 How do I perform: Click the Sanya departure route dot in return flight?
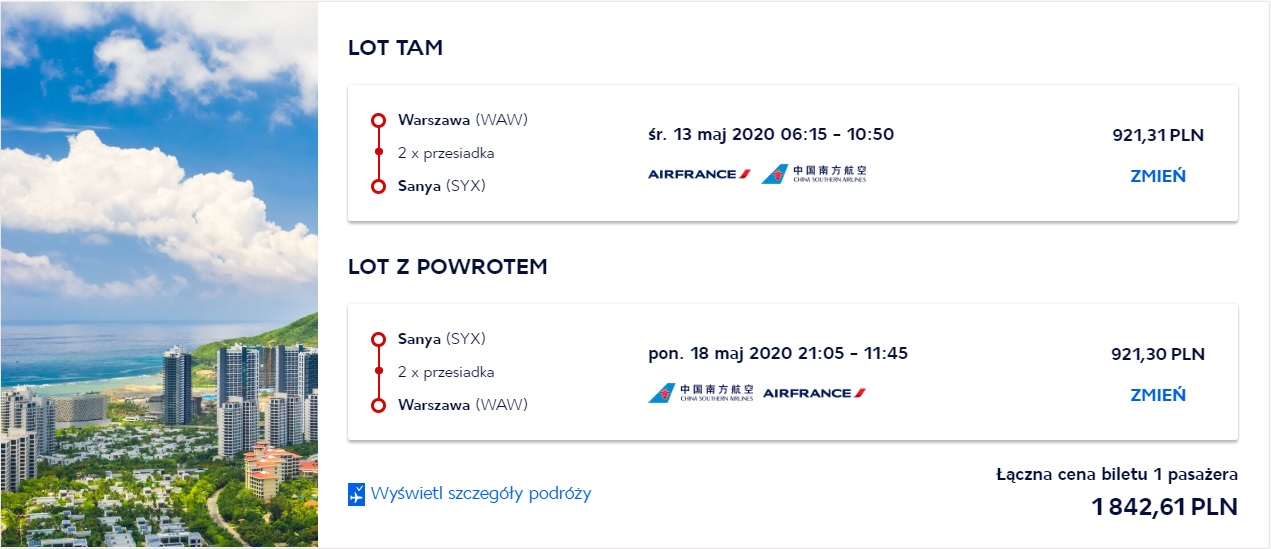(x=378, y=340)
